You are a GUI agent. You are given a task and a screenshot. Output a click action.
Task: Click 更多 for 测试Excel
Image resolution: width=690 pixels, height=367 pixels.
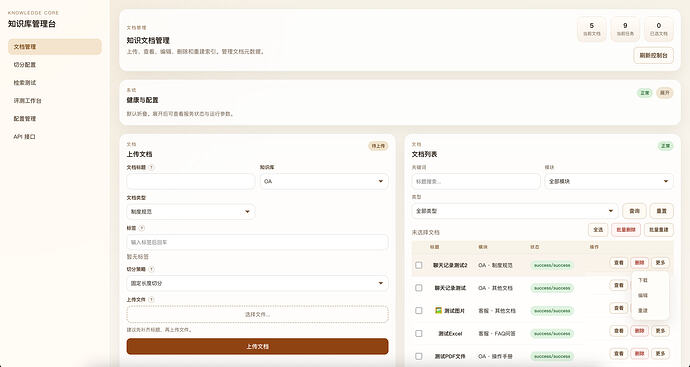[x=660, y=330]
